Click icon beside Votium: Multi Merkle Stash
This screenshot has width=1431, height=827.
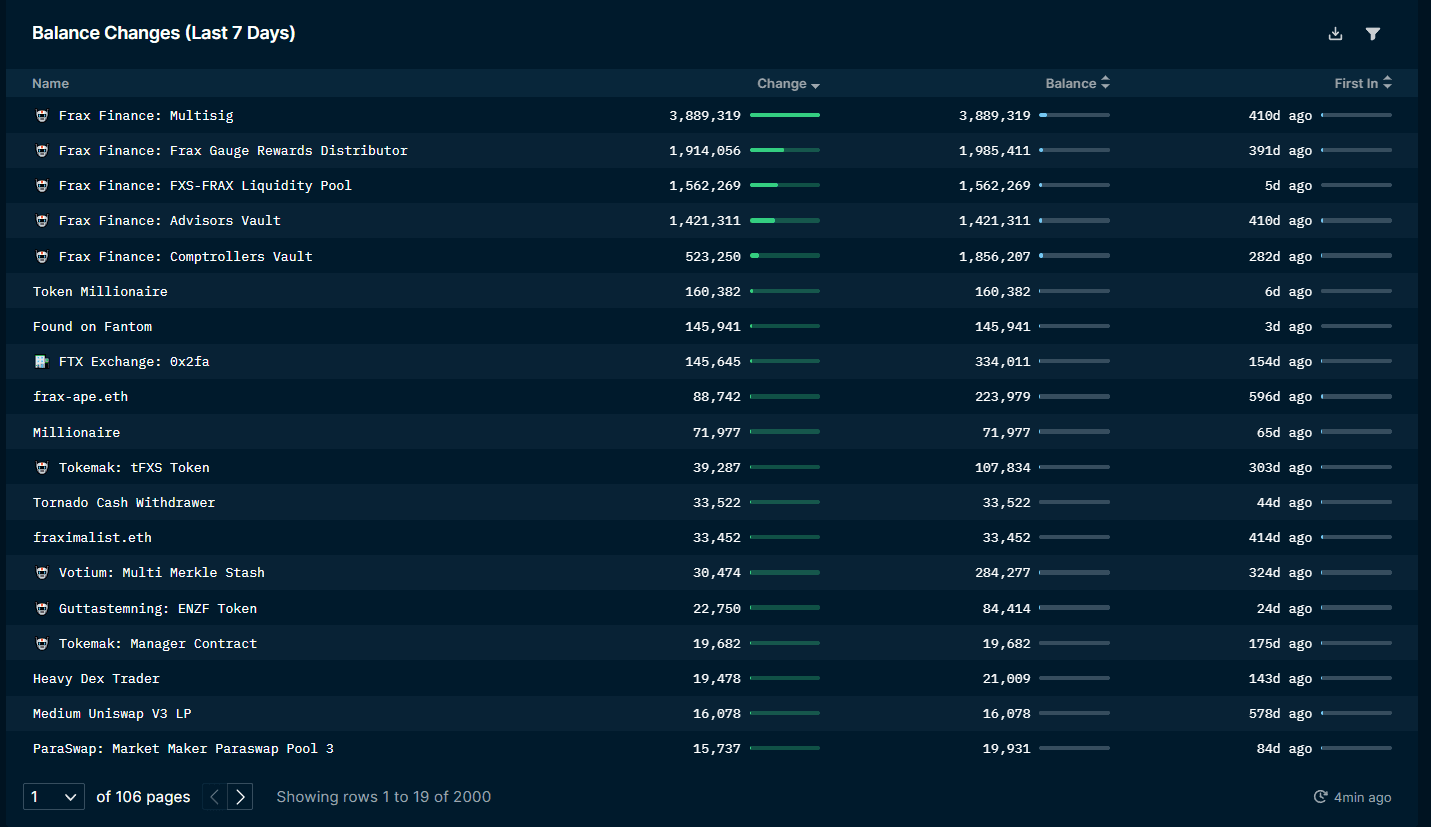pyautogui.click(x=42, y=573)
